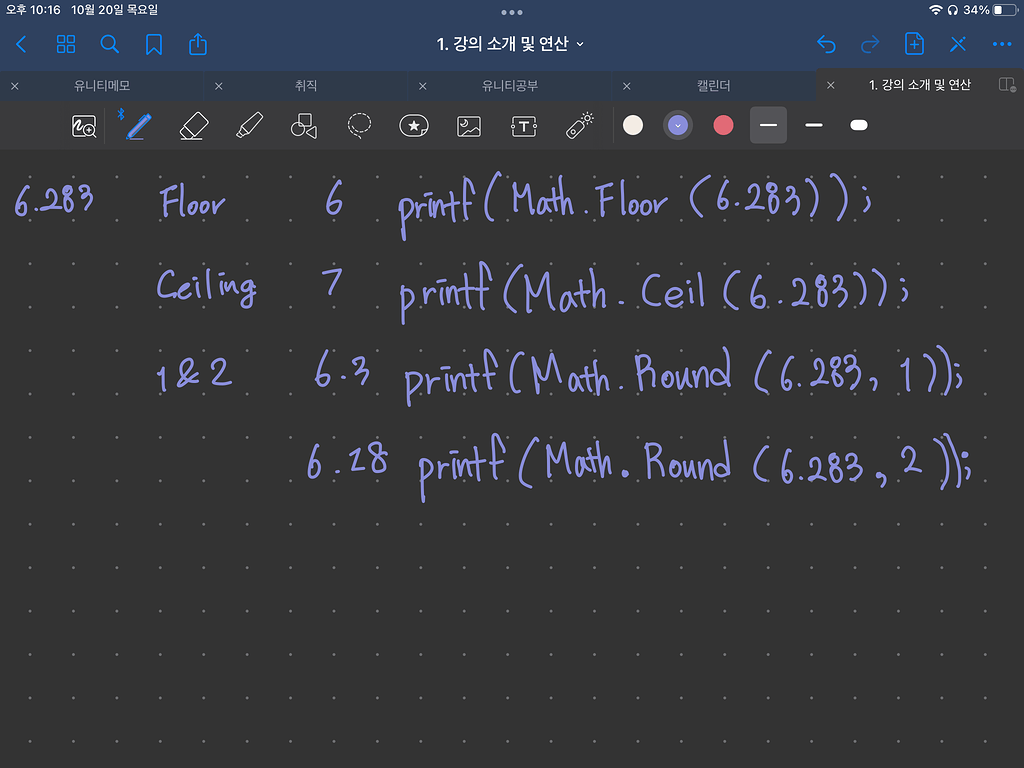Select the red ink color swatch
The height and width of the screenshot is (768, 1024).
pyautogui.click(x=722, y=125)
